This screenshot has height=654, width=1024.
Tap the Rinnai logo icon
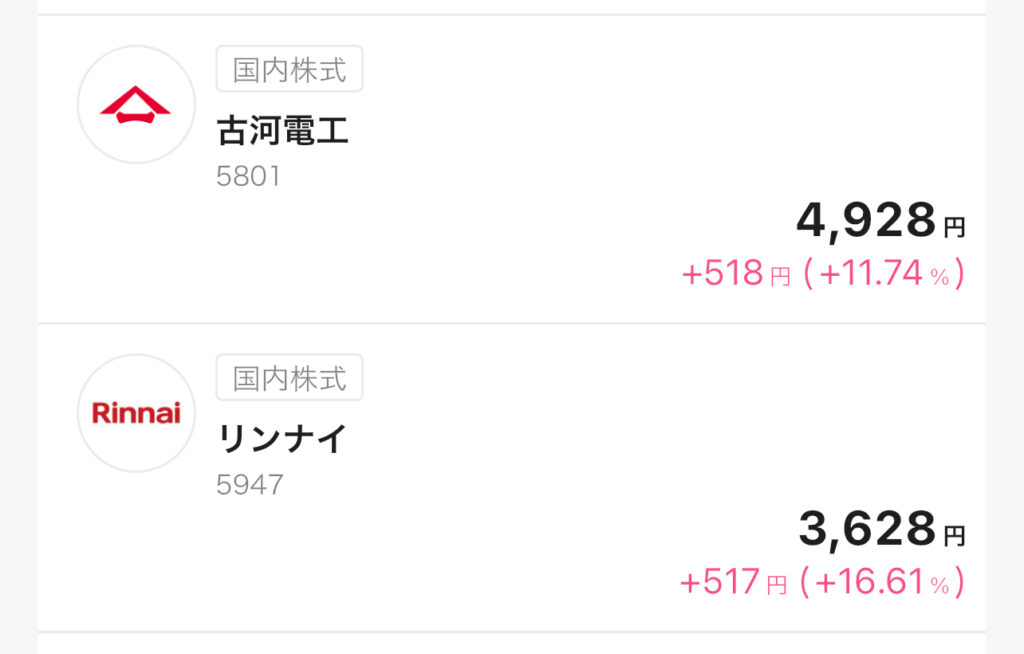136,413
